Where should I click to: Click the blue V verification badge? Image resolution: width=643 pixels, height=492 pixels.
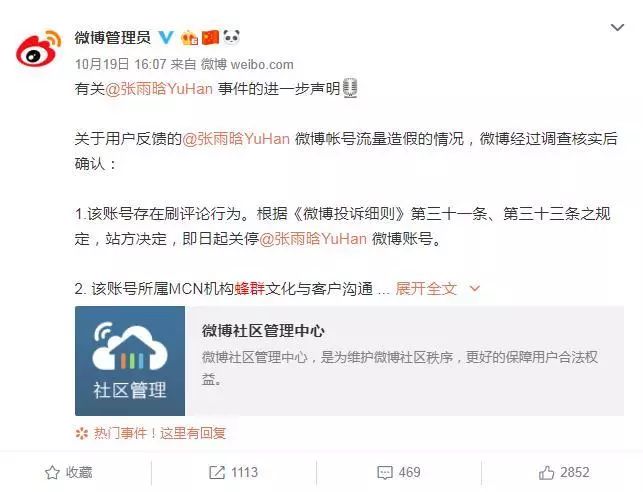[166, 38]
